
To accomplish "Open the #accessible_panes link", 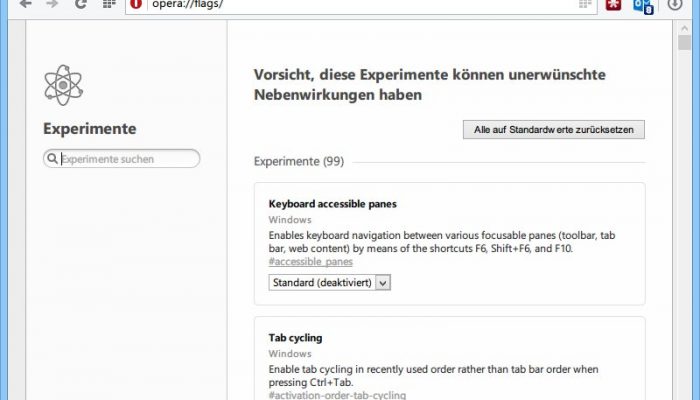I will pos(311,262).
